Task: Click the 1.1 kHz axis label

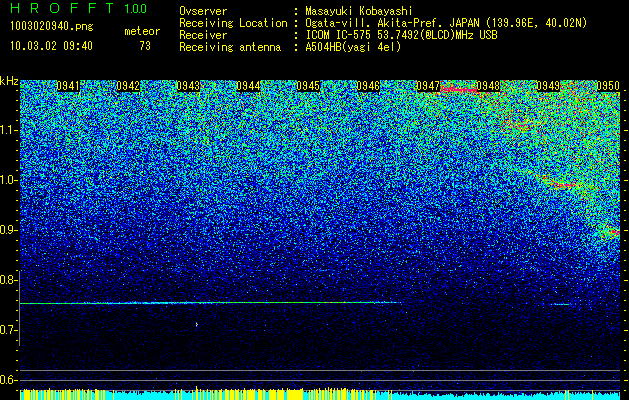Action: (8, 130)
